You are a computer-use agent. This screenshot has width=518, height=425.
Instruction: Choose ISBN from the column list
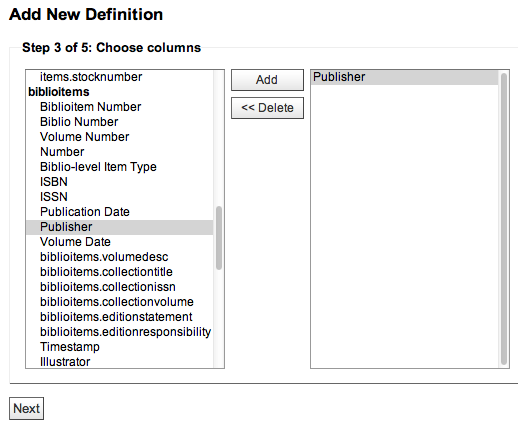[x=119, y=182]
